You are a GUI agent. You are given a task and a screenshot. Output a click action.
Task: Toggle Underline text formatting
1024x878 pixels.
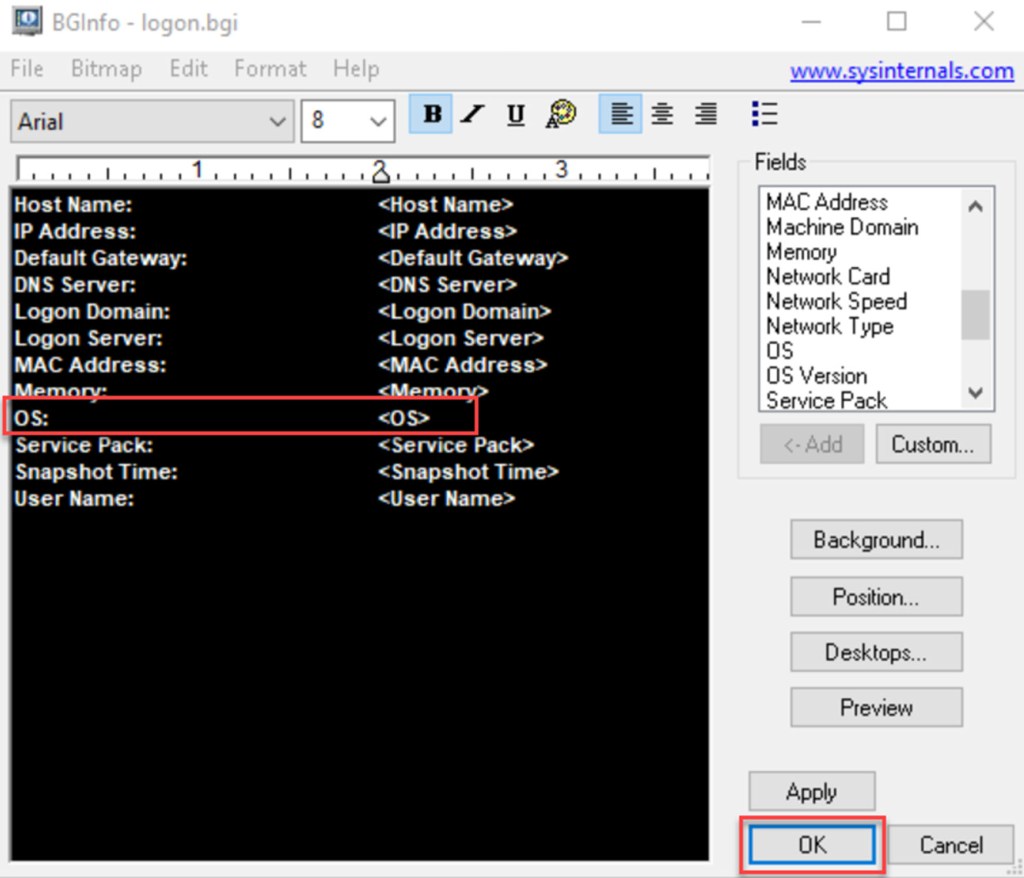click(x=515, y=114)
